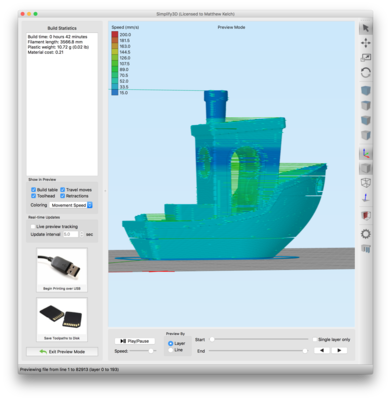
Task: Select the translate (four-arrow move) tool
Action: [366, 43]
